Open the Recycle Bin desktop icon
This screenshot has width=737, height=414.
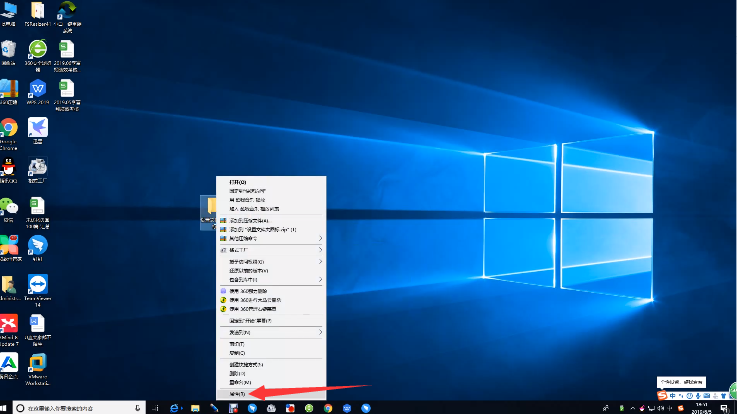[9, 50]
